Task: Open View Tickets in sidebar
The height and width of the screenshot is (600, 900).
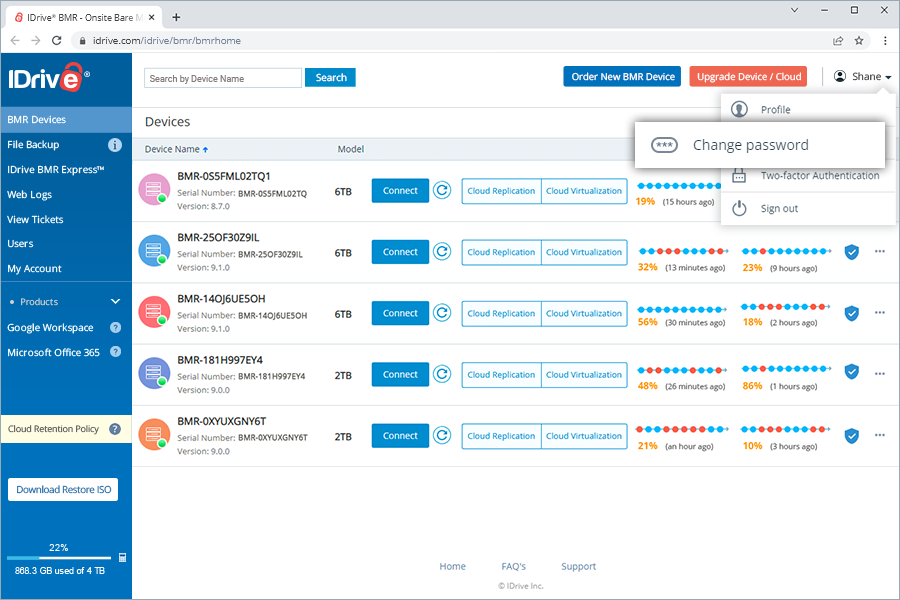Action: (35, 219)
